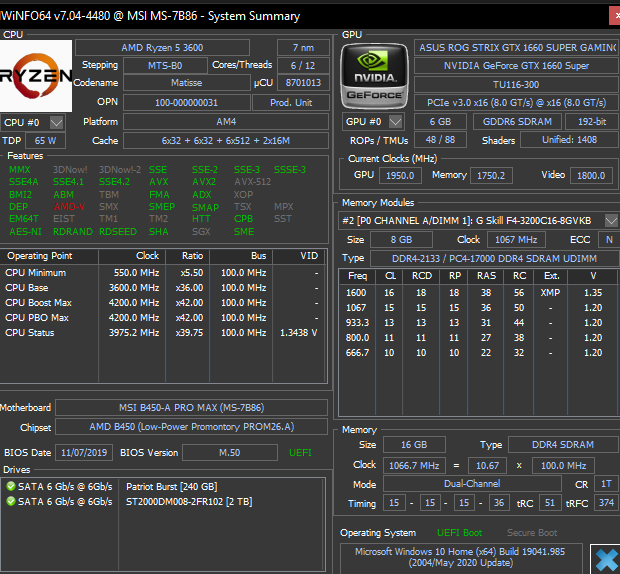Select the CPU PBO Max row
This screenshot has height=574, width=620.
163,318
